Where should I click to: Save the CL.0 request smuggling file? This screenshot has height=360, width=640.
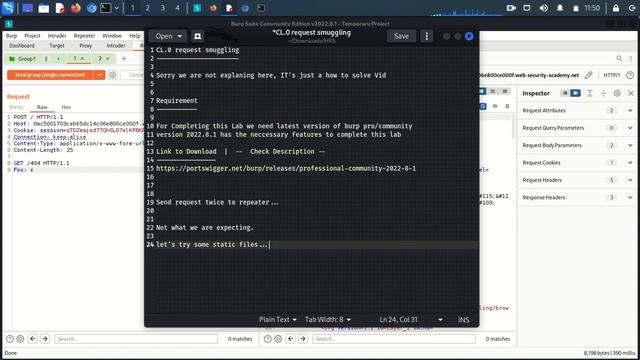point(401,36)
